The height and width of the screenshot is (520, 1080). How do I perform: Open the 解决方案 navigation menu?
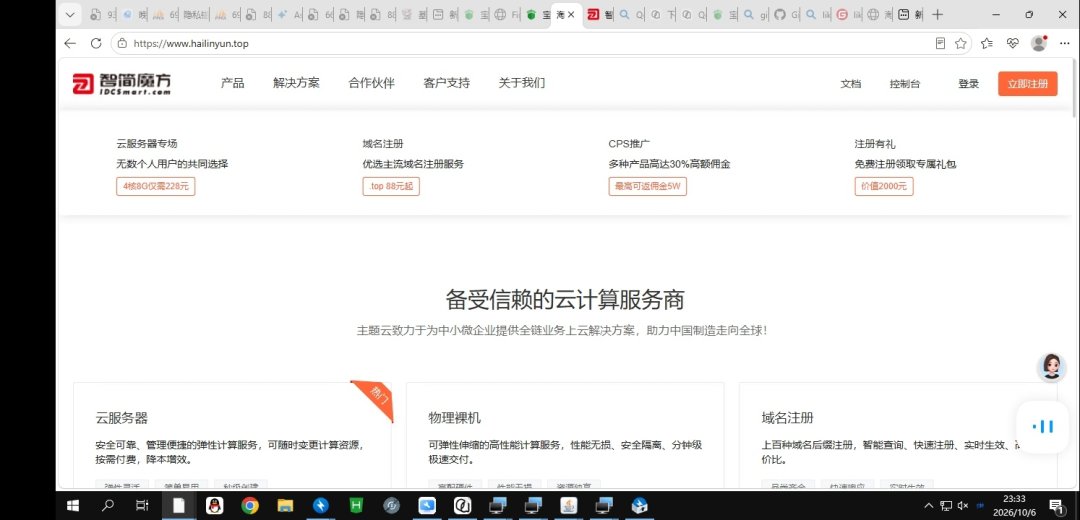coord(296,83)
